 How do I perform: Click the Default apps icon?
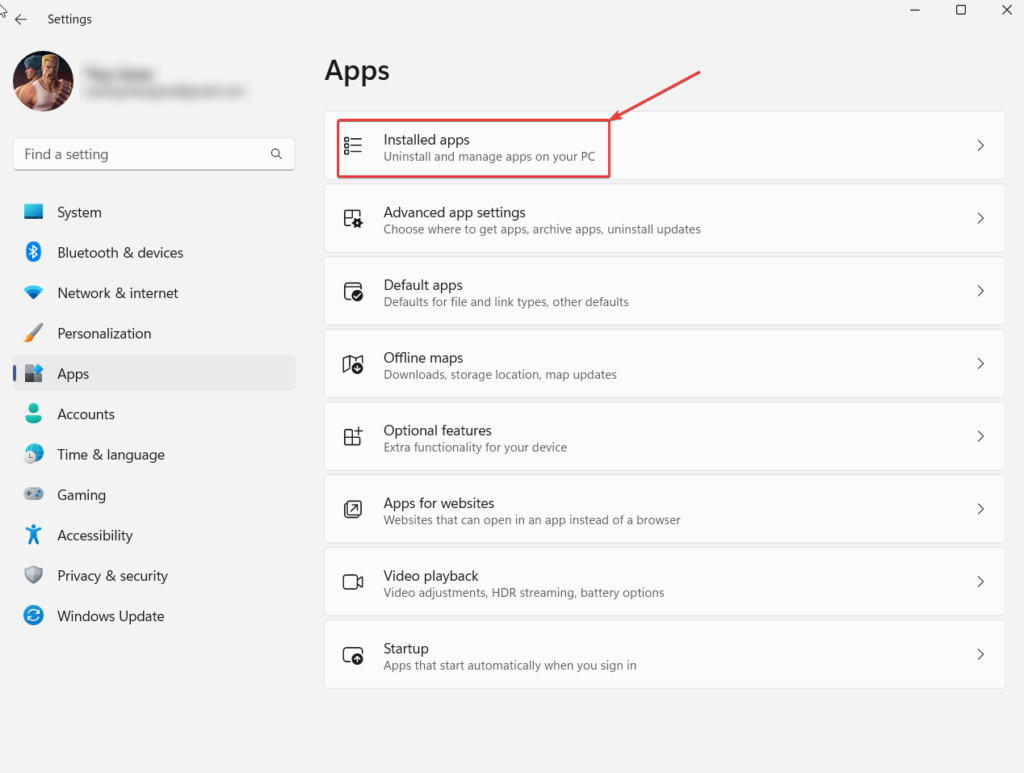pyautogui.click(x=353, y=292)
